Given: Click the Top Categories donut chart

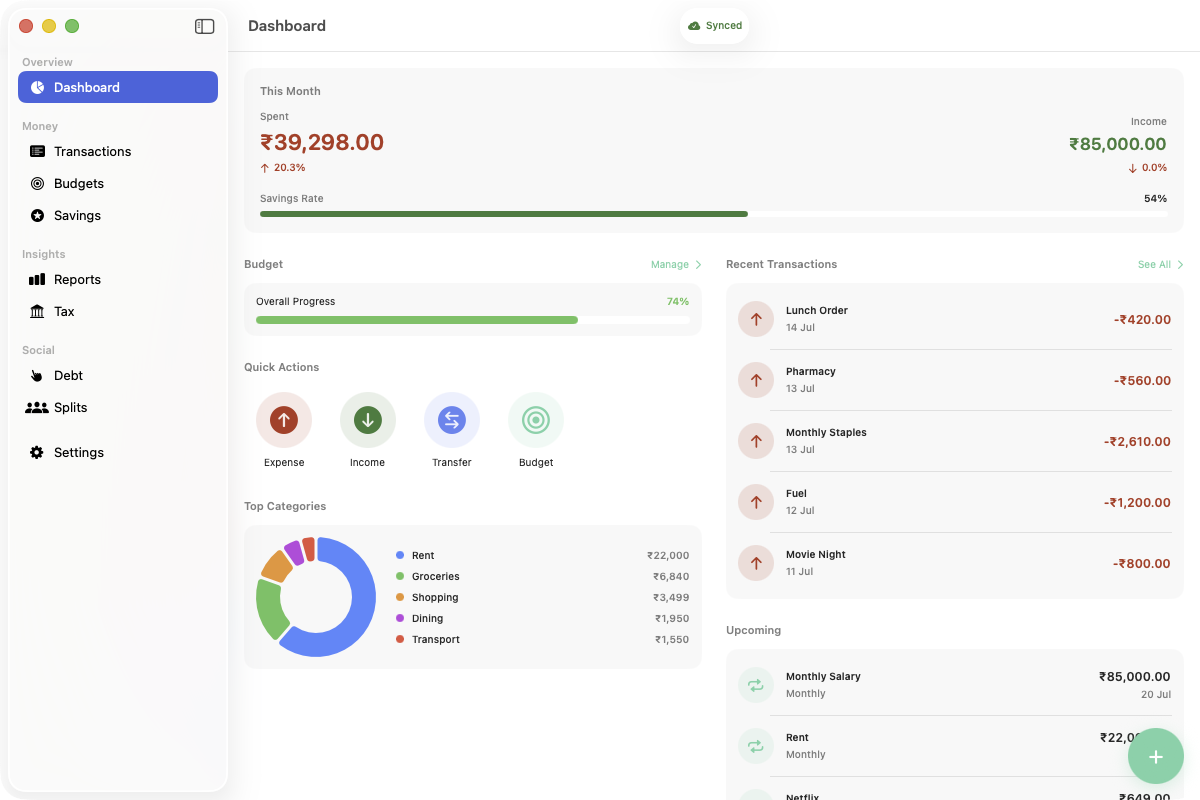Looking at the screenshot, I should [316, 597].
